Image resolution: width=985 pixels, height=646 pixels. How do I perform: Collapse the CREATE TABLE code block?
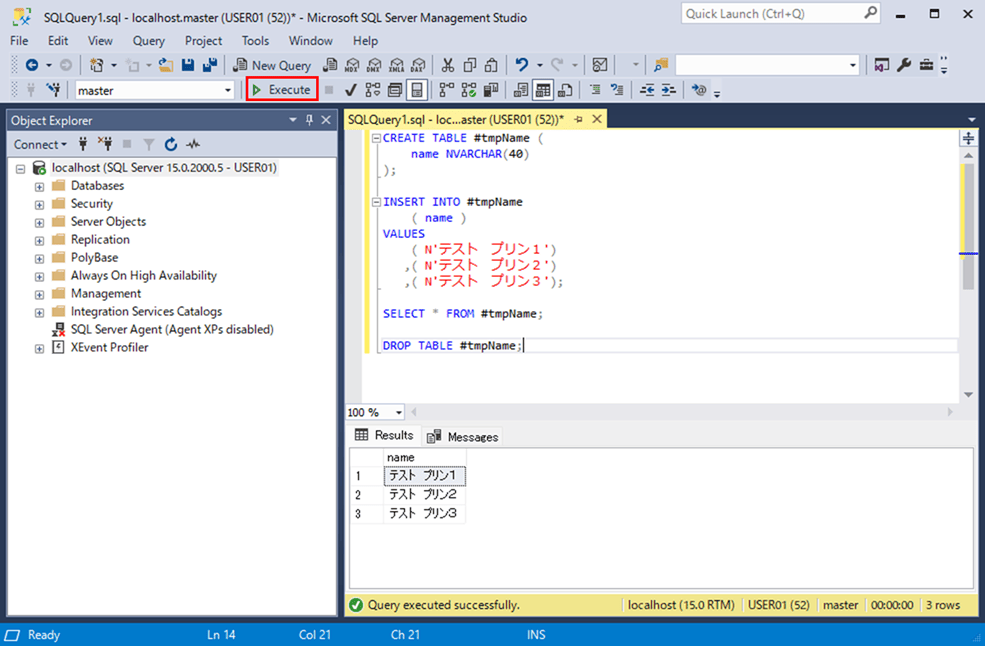[376, 138]
